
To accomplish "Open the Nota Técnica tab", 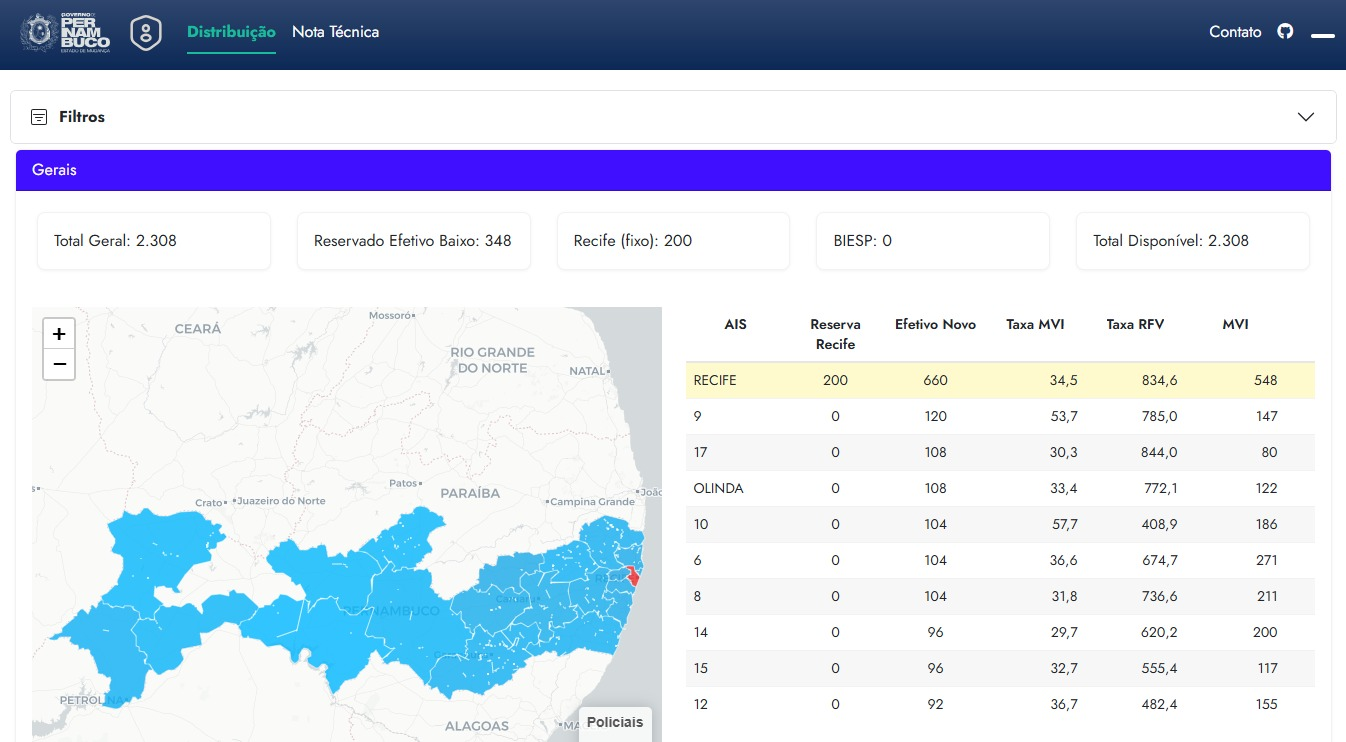I will pos(335,32).
